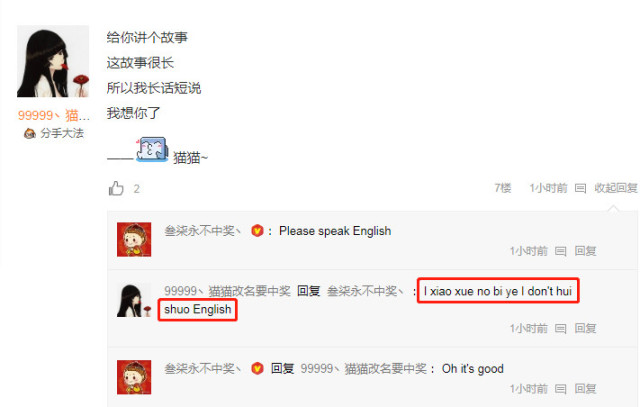The width and height of the screenshot is (640, 407).
Task: Open 叁柒永不中奖 avatar in first reply
Action: tap(134, 239)
